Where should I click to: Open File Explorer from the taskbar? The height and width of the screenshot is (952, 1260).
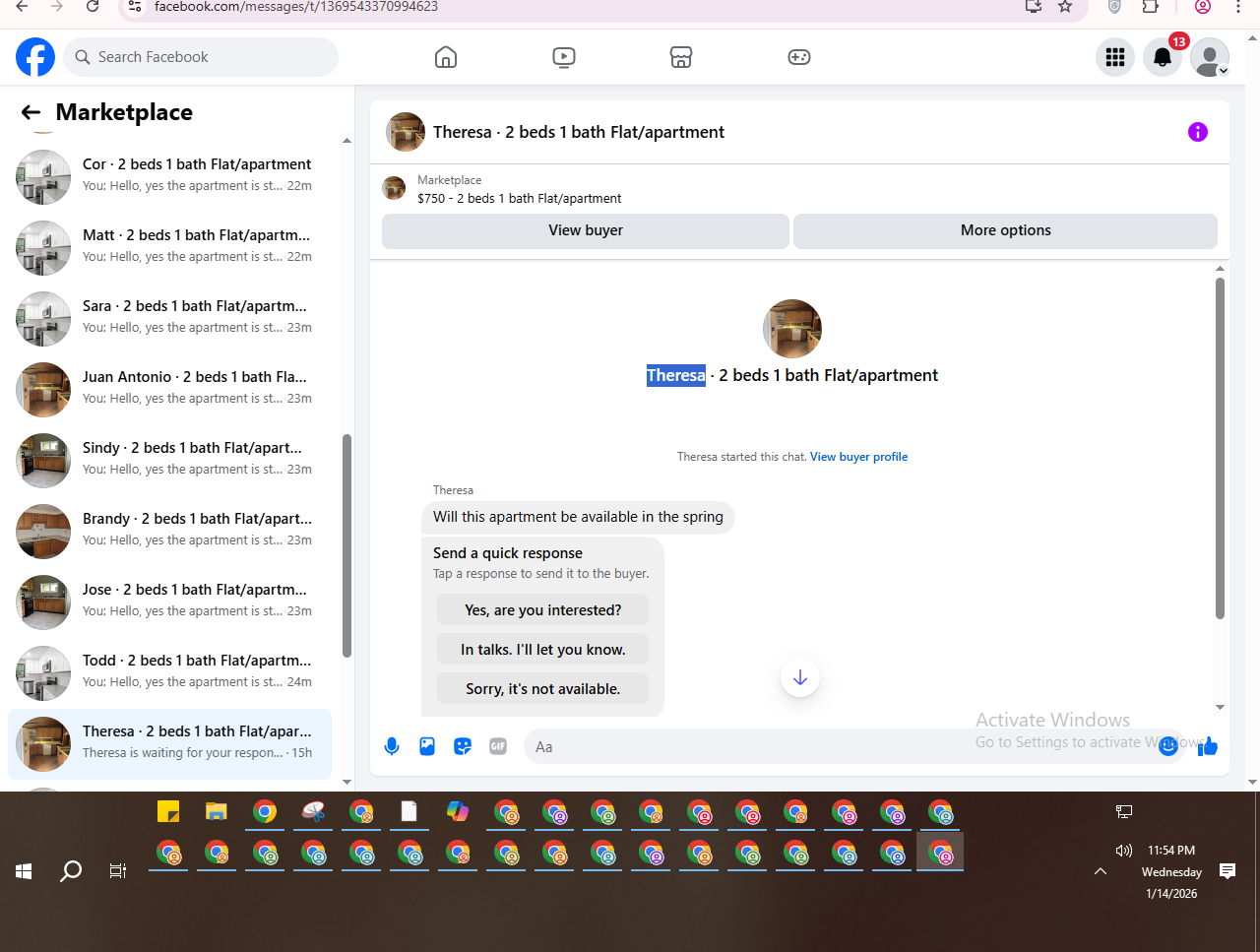[x=217, y=811]
